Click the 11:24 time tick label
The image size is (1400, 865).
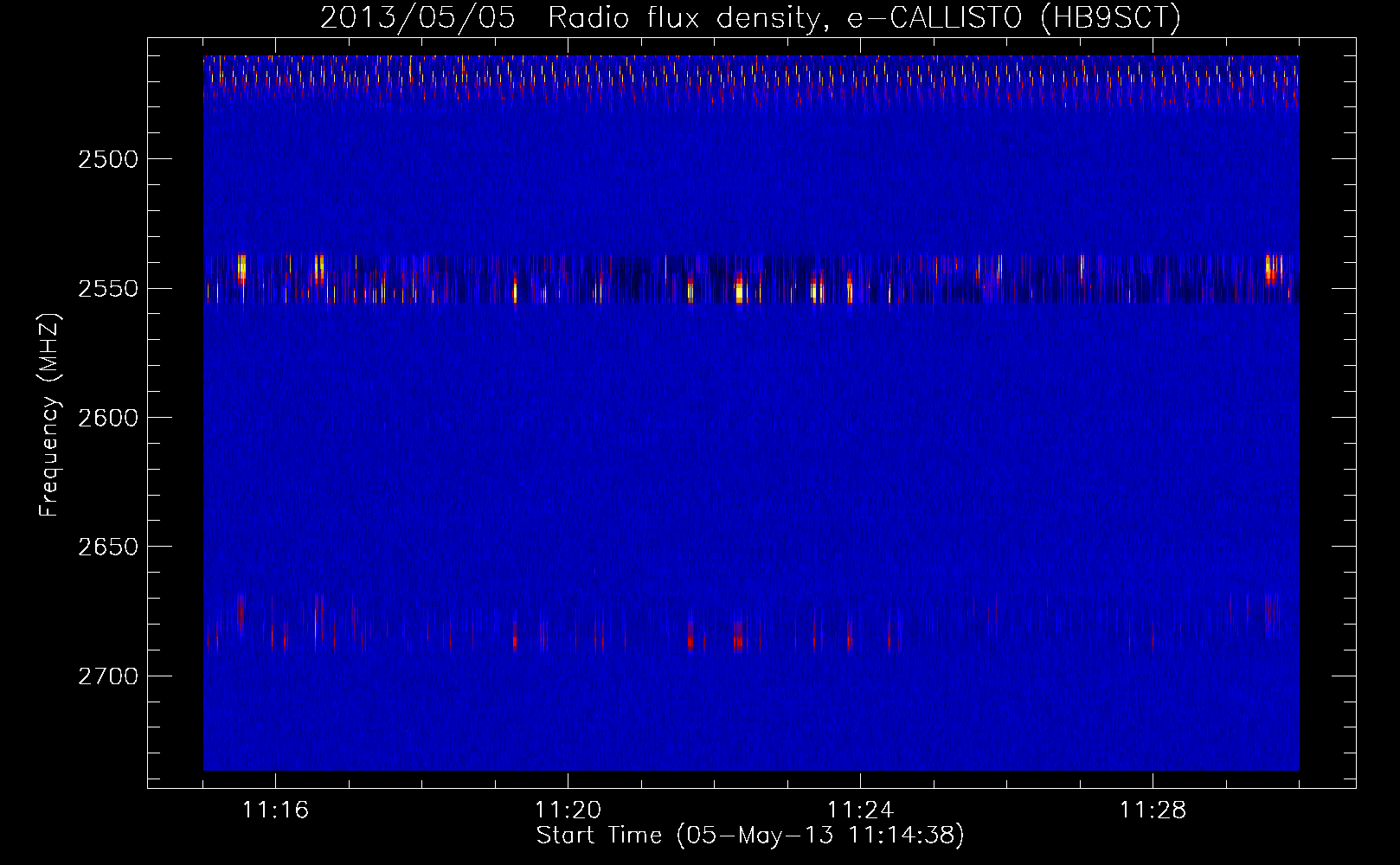[860, 811]
